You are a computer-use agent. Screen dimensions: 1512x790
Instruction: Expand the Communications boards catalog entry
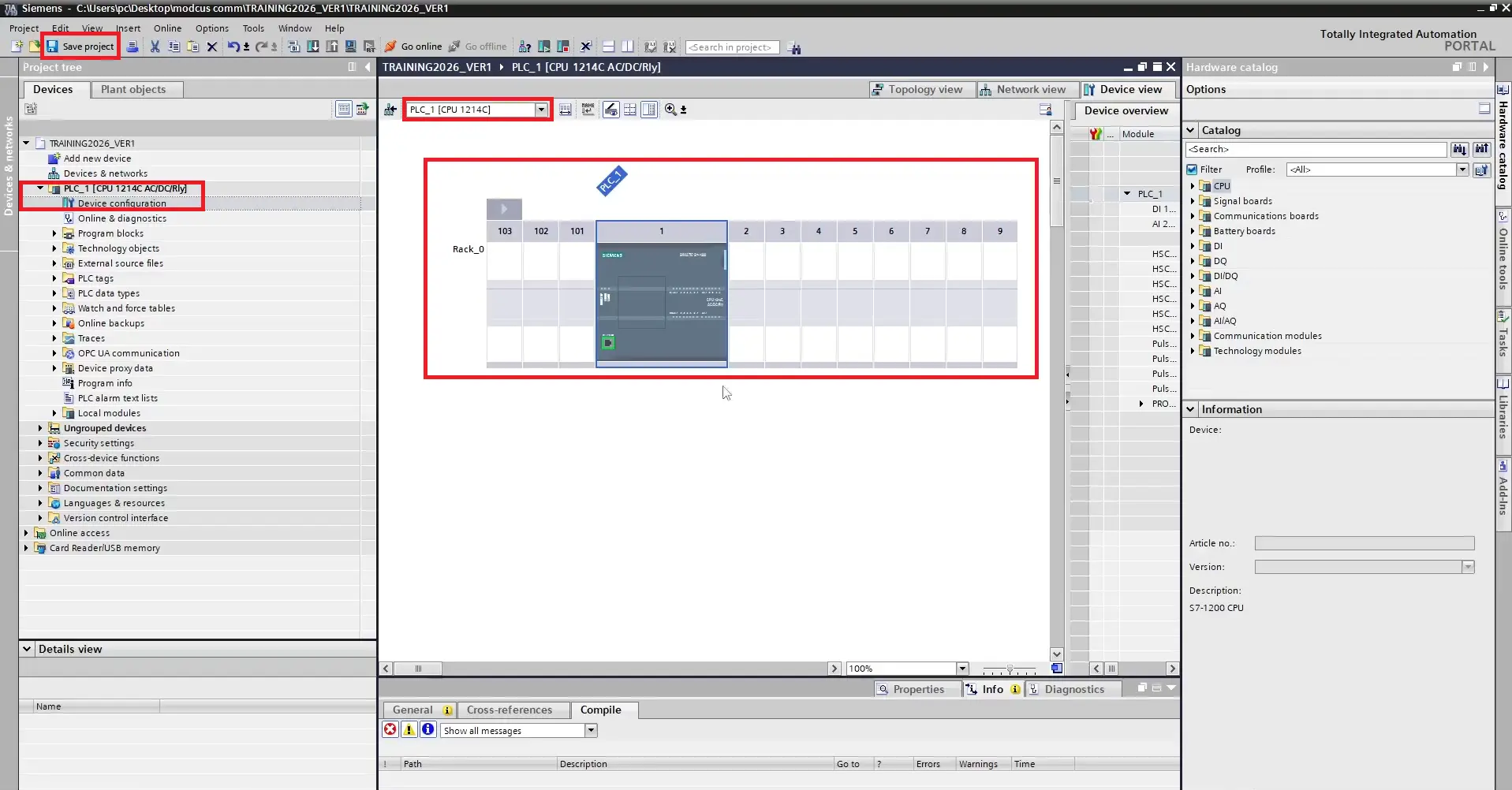pos(1193,216)
